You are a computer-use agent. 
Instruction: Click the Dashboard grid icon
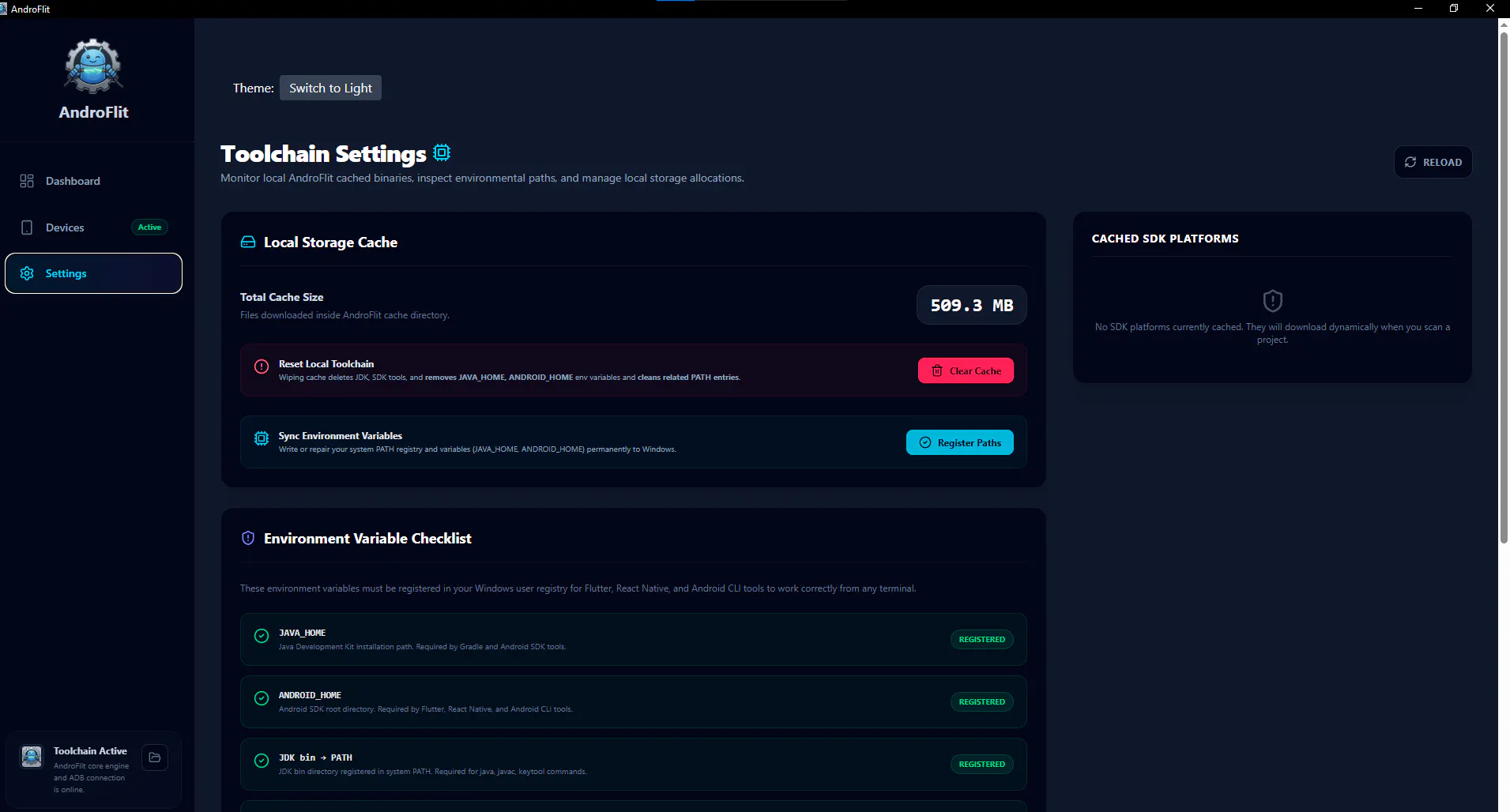pos(27,181)
